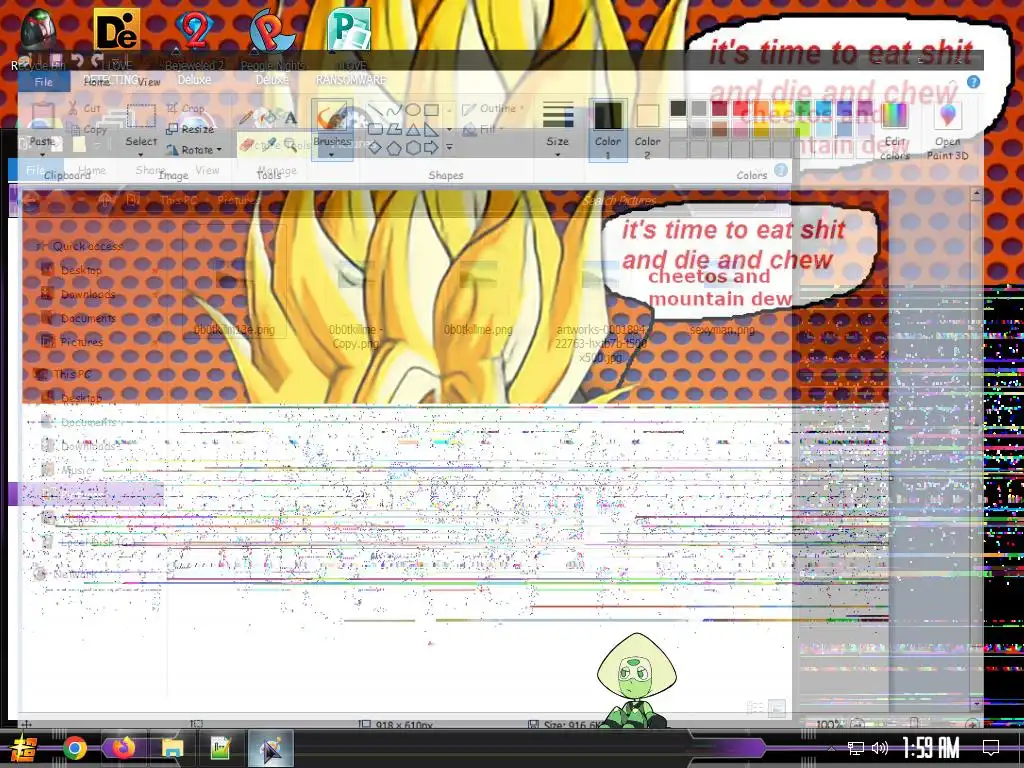Activate the Color picker eyedropper tool
The height and width of the screenshot is (768, 1024).
(x=271, y=144)
